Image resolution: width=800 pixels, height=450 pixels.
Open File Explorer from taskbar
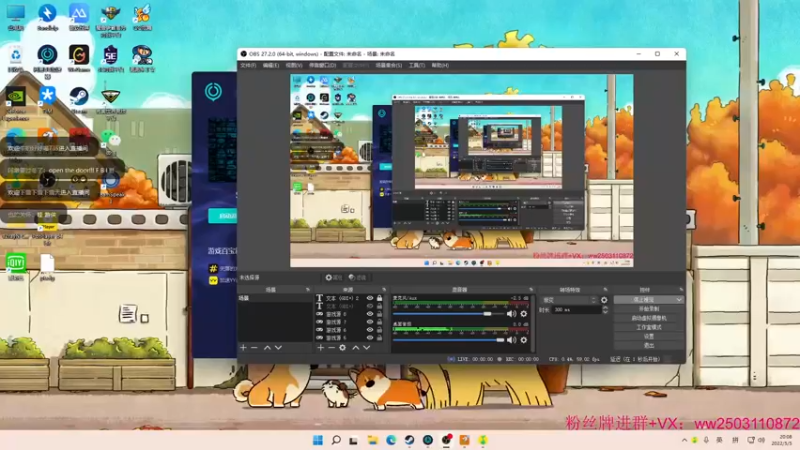pos(372,440)
